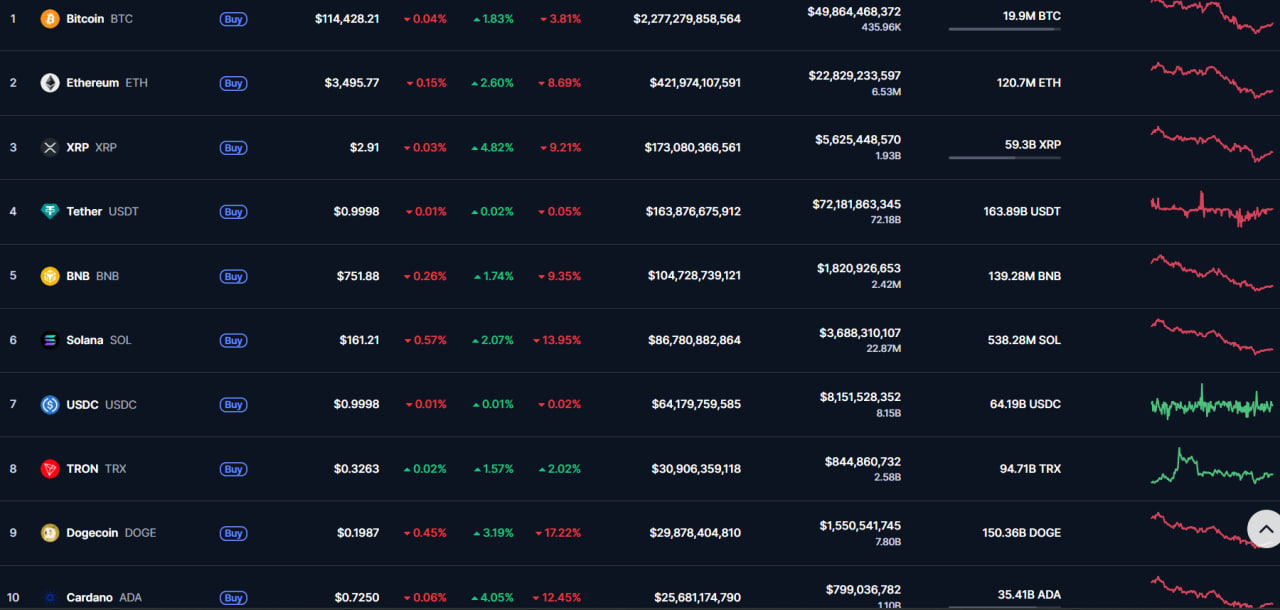Viewport: 1280px width, 610px height.
Task: Click Dogecoin 7d change 17.22%
Action: (x=557, y=533)
